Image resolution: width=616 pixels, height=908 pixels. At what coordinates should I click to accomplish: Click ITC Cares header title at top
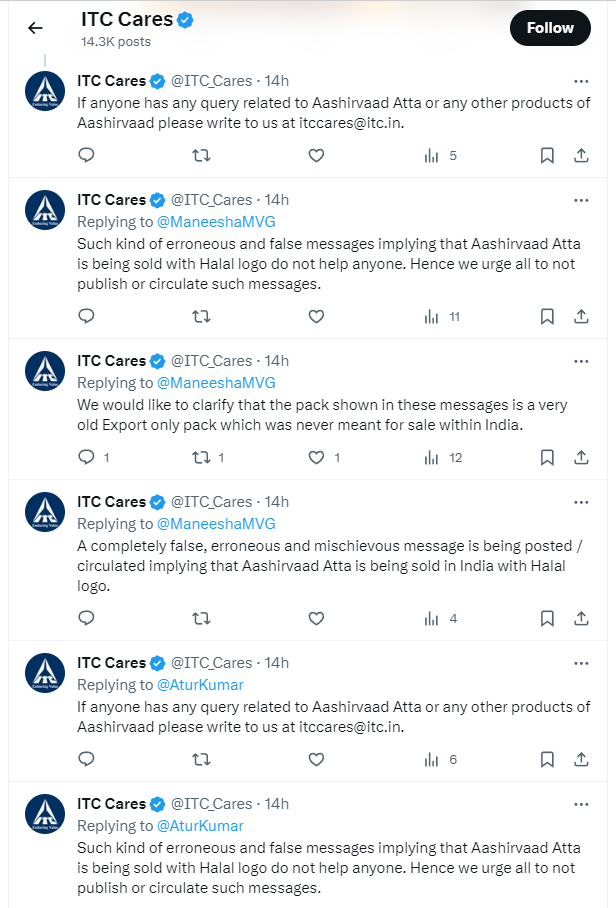pos(126,19)
